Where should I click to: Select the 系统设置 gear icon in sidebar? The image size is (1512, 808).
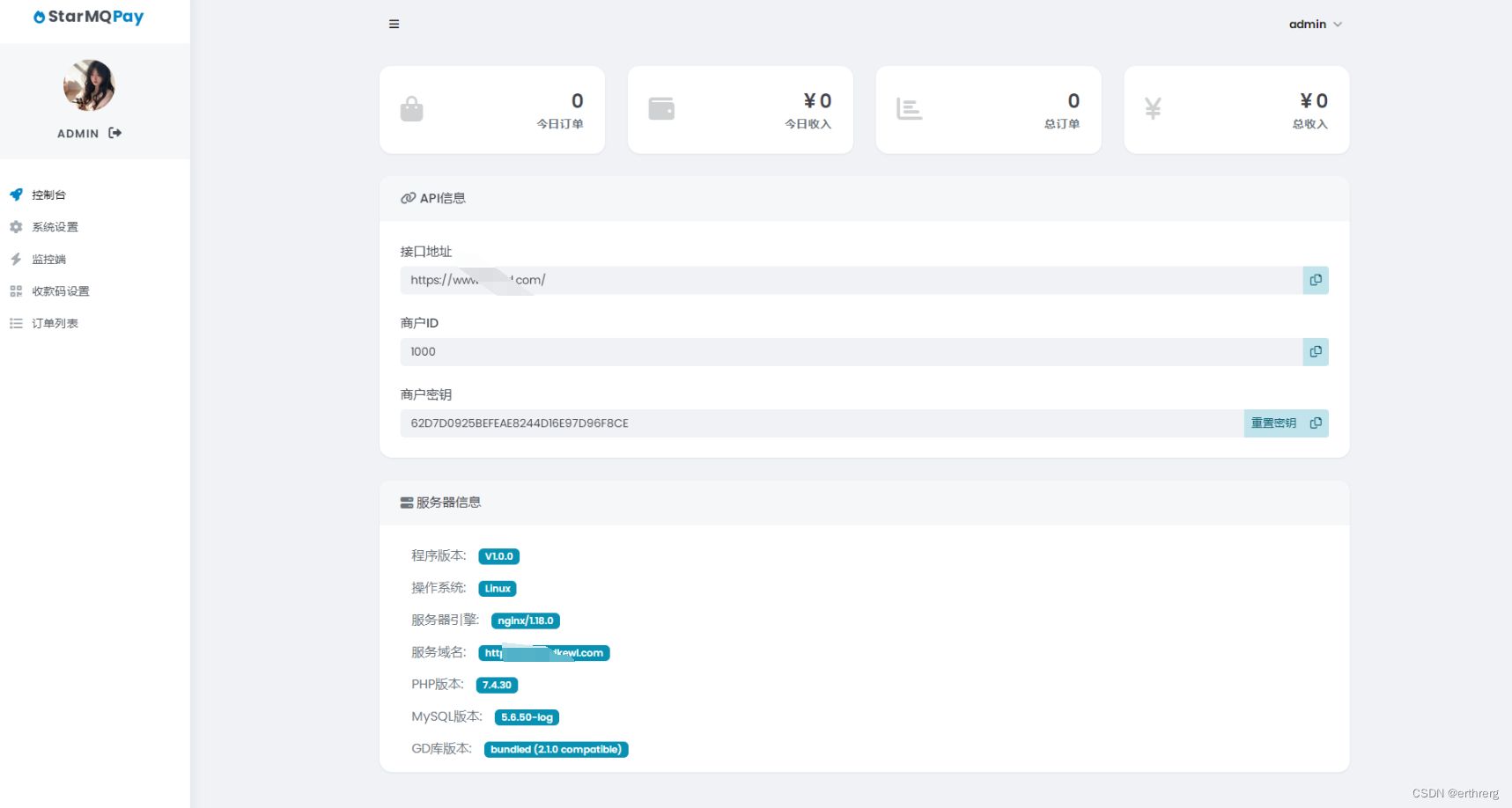pyautogui.click(x=16, y=226)
